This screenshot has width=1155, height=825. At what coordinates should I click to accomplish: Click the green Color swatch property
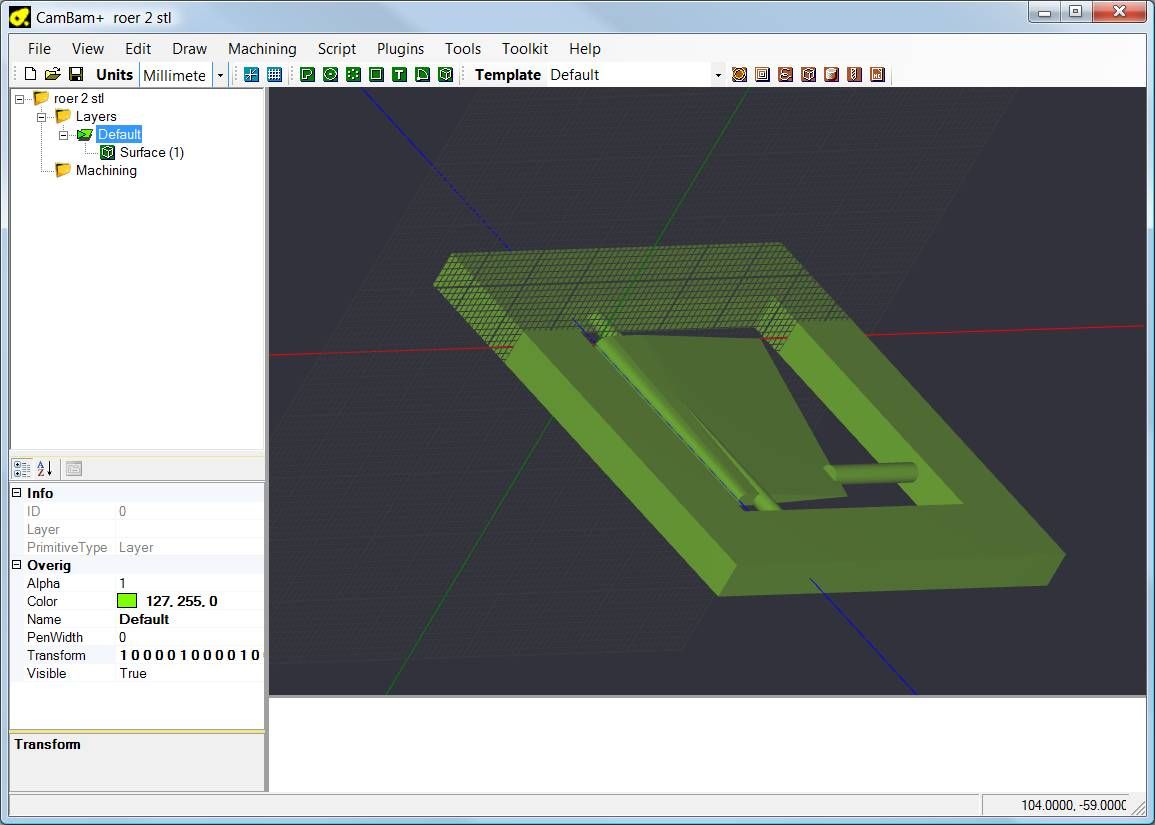[127, 601]
